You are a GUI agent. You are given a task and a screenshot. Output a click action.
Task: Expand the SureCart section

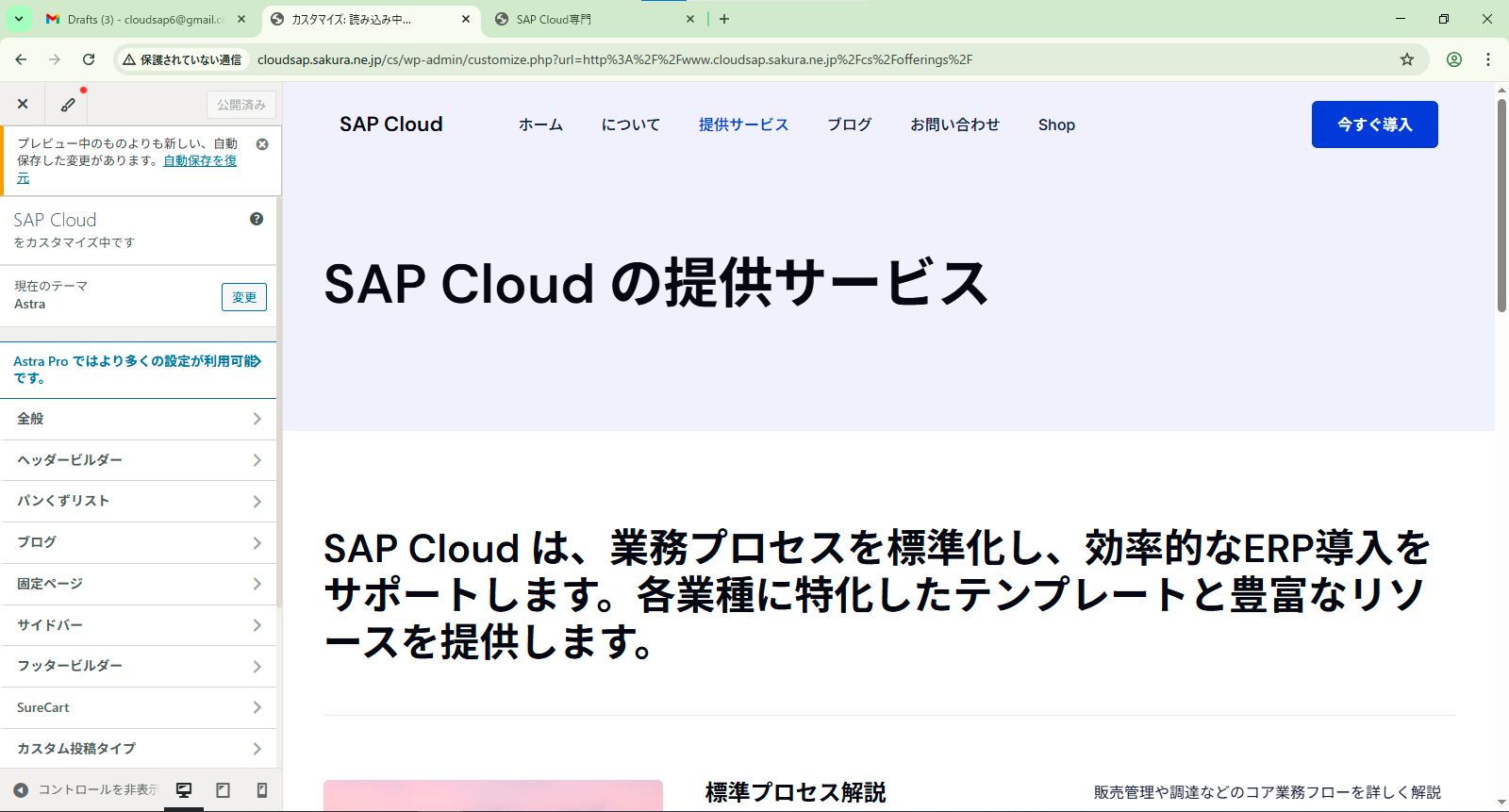pos(139,707)
